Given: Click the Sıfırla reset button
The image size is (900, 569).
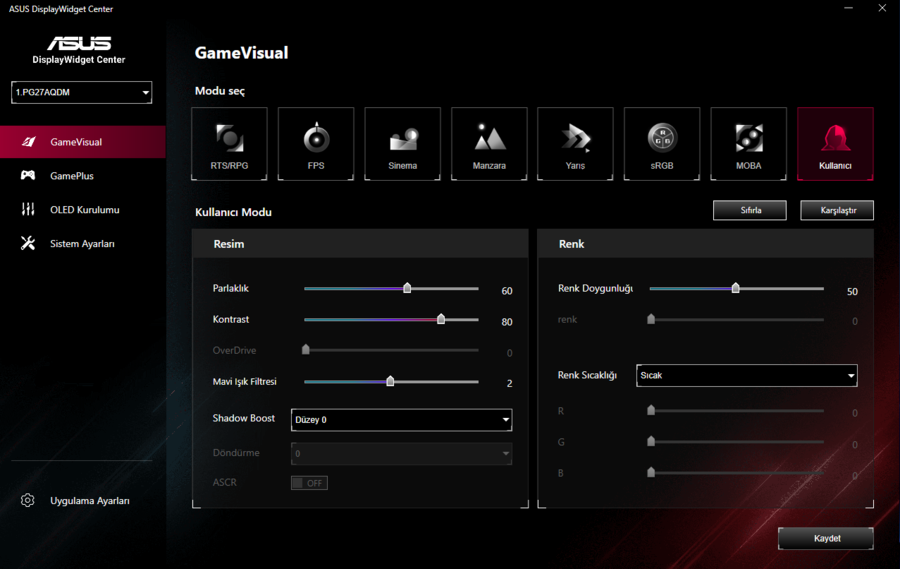Looking at the screenshot, I should (750, 210).
